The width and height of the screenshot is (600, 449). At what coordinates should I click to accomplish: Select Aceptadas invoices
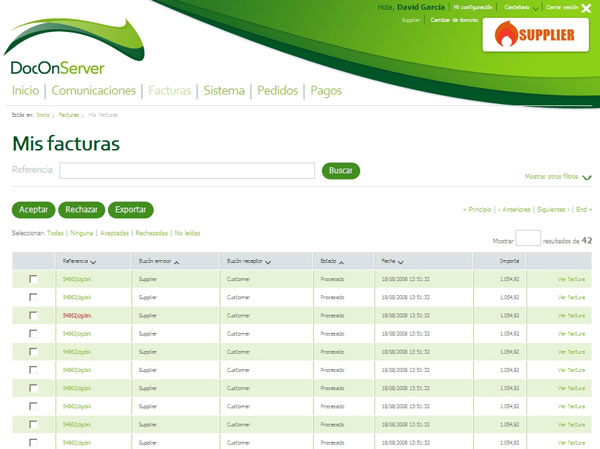click(x=114, y=233)
